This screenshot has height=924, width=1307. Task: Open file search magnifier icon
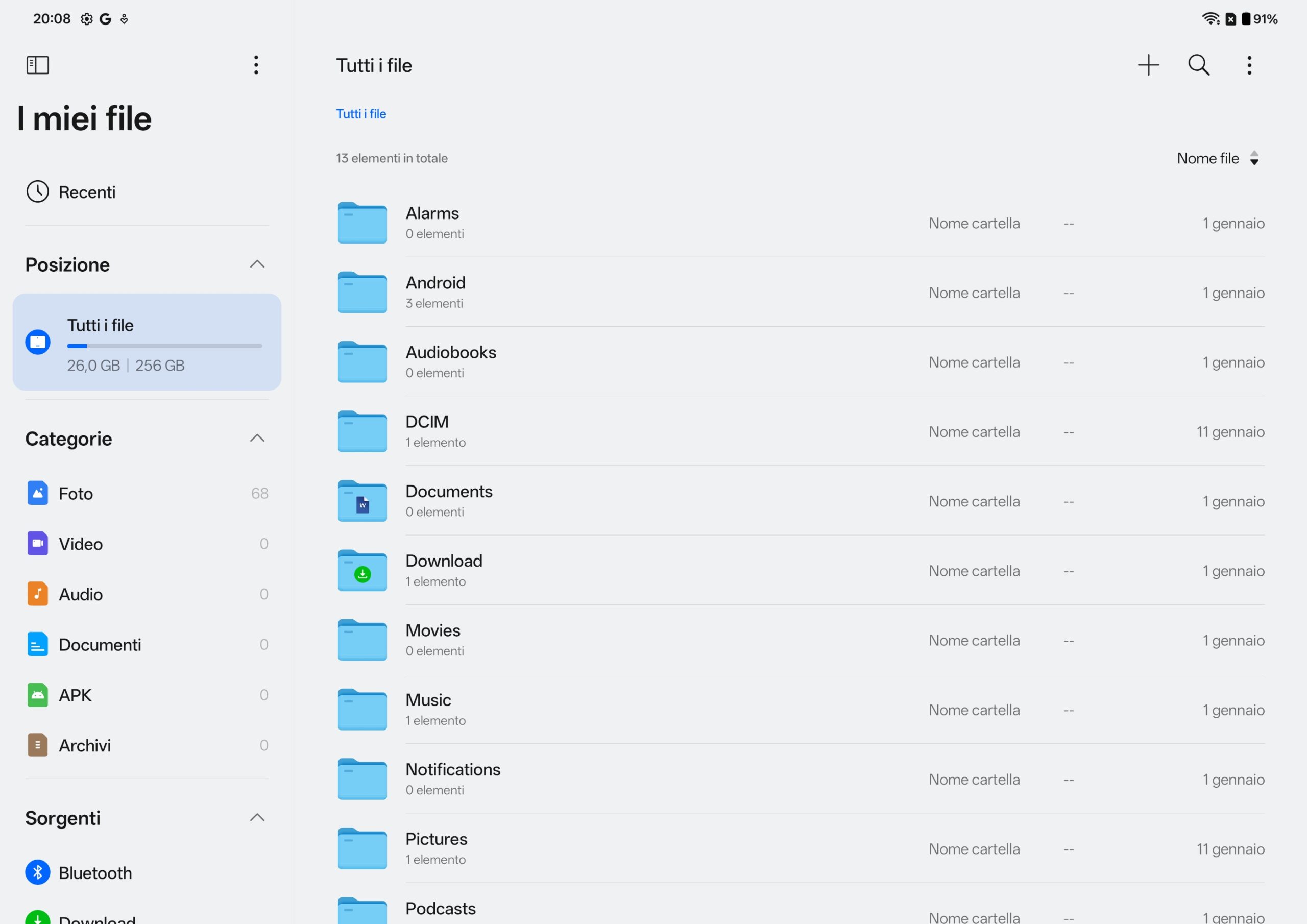pyautogui.click(x=1198, y=65)
